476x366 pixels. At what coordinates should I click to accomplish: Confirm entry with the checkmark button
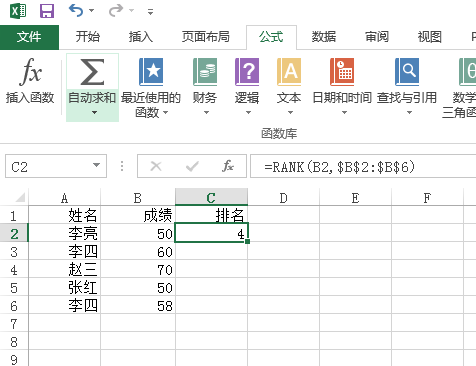pyautogui.click(x=192, y=166)
